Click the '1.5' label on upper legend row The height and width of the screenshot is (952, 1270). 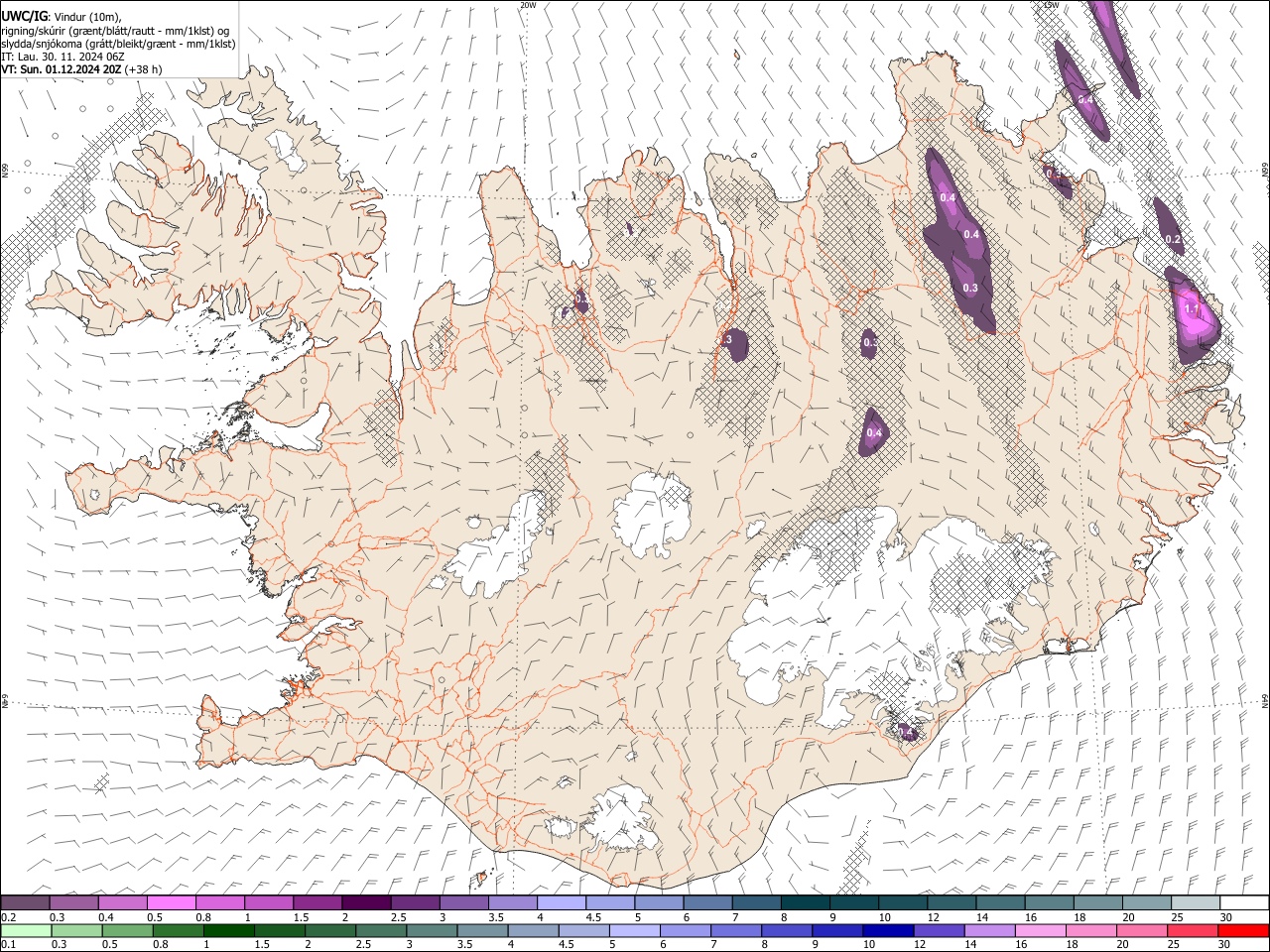302,917
